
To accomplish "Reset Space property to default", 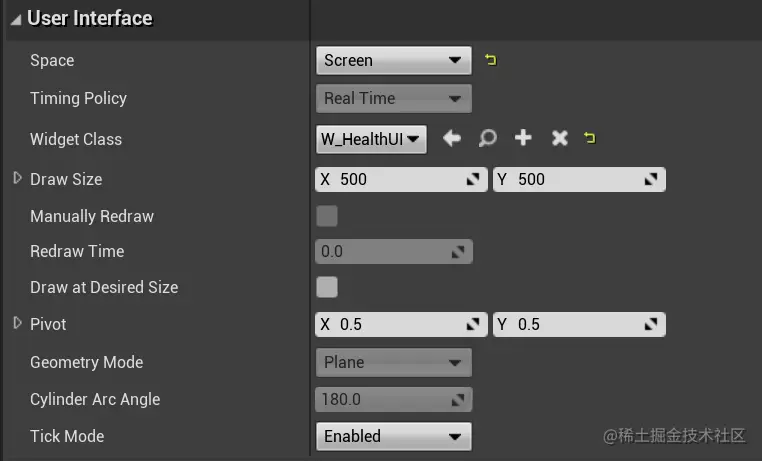I will 490,60.
